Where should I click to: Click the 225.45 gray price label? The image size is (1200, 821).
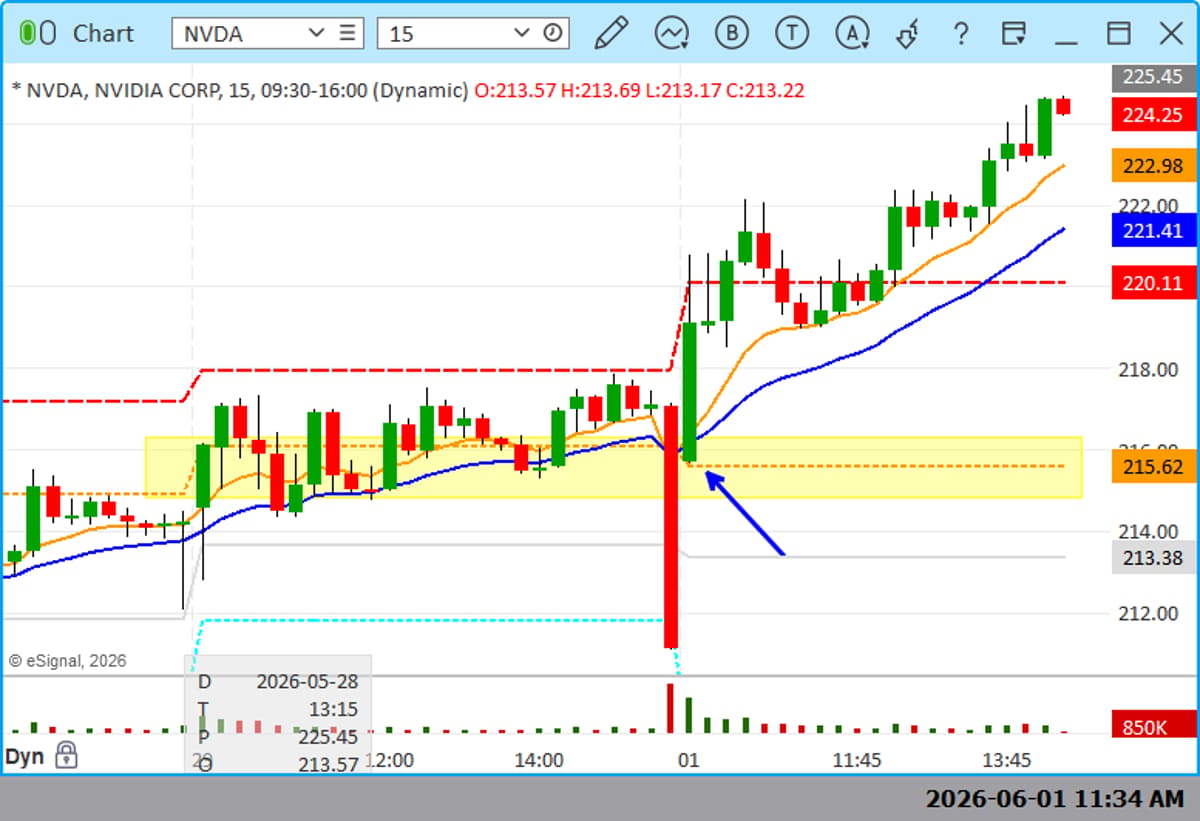point(1153,76)
